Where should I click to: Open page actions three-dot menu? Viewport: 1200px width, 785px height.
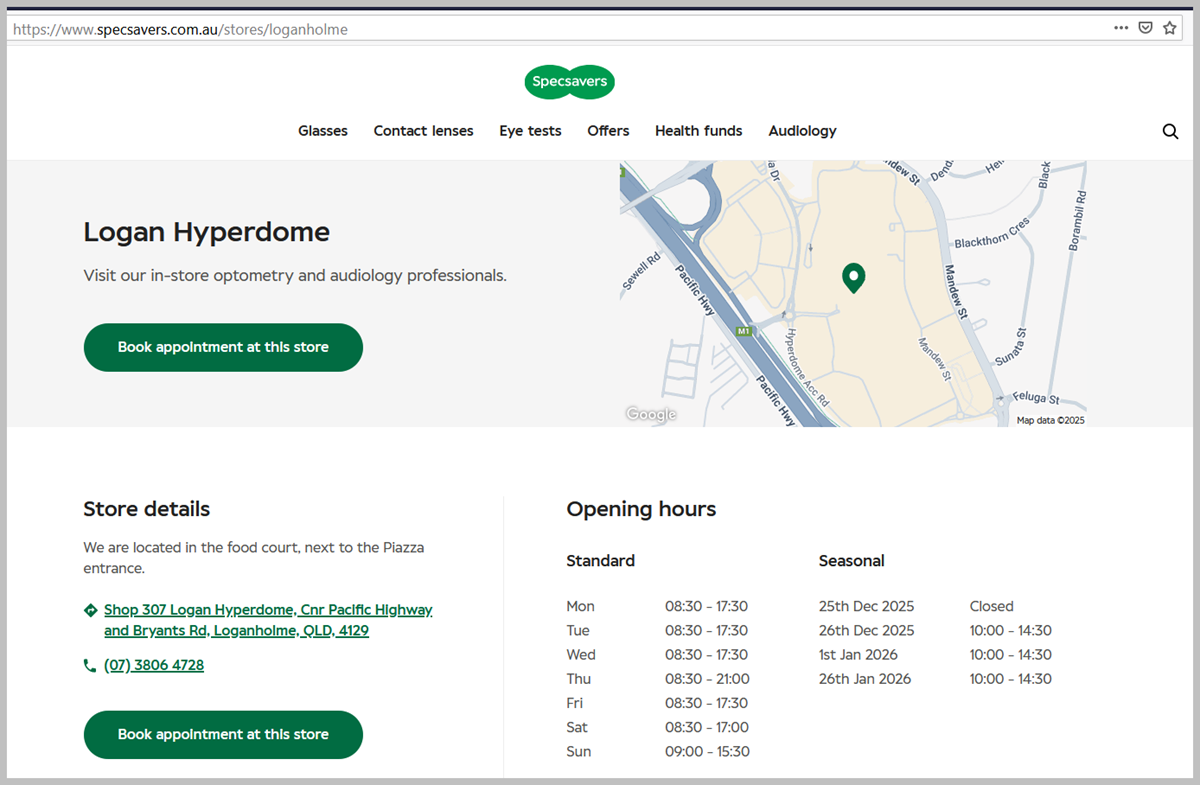click(1121, 29)
